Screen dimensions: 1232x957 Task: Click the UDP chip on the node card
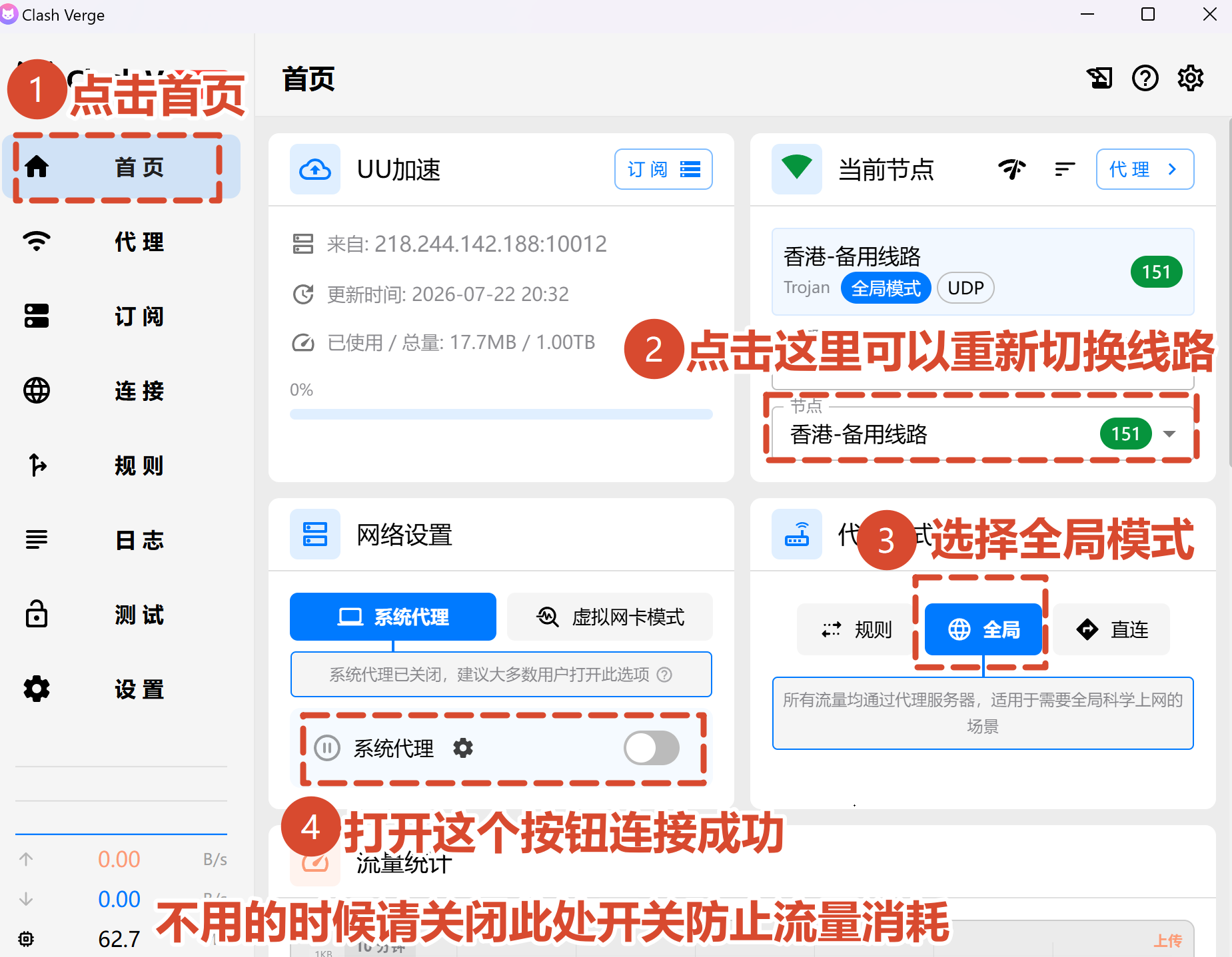tap(965, 288)
